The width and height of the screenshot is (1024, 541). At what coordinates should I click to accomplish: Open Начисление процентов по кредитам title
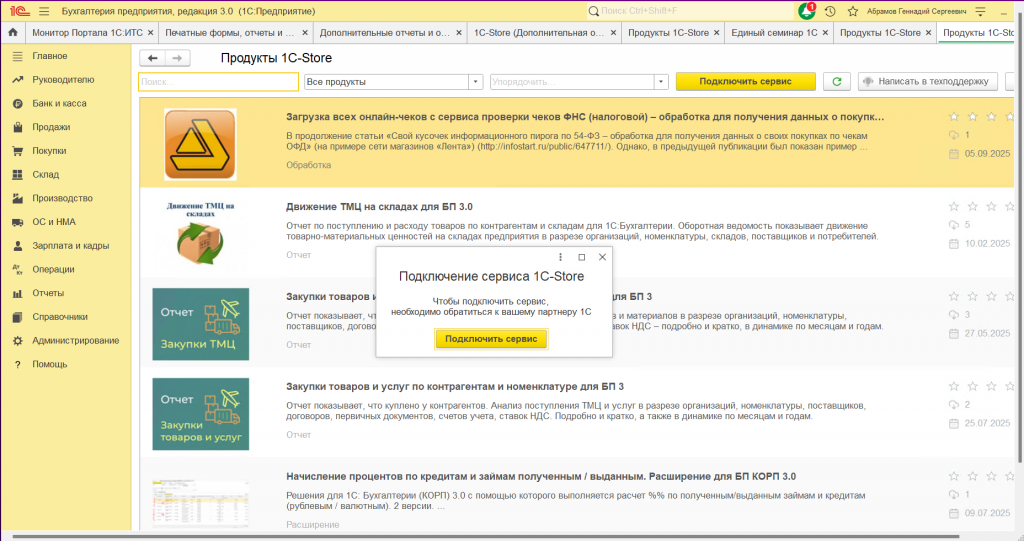pyautogui.click(x=541, y=476)
